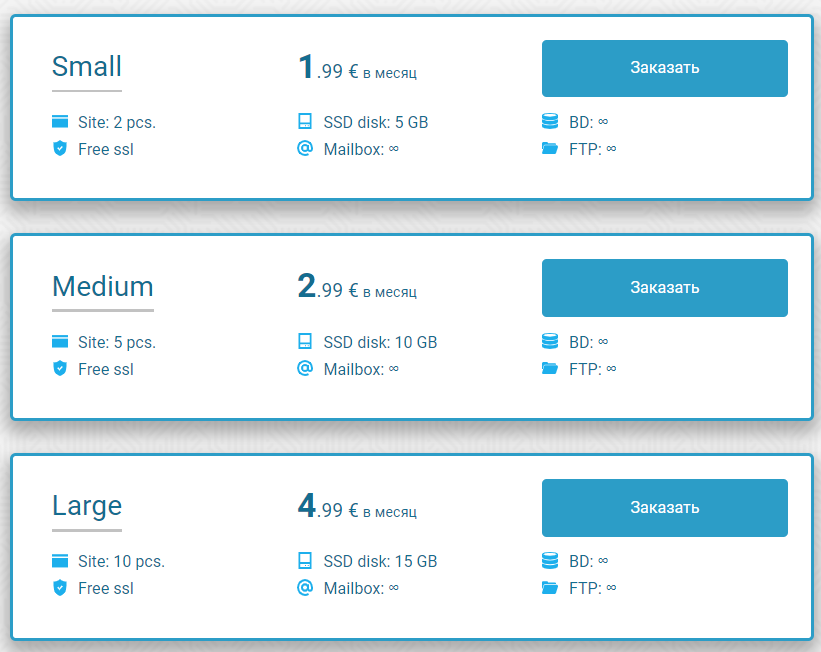
Task: Click the SSD disk: 10 GB text
Action: [380, 342]
